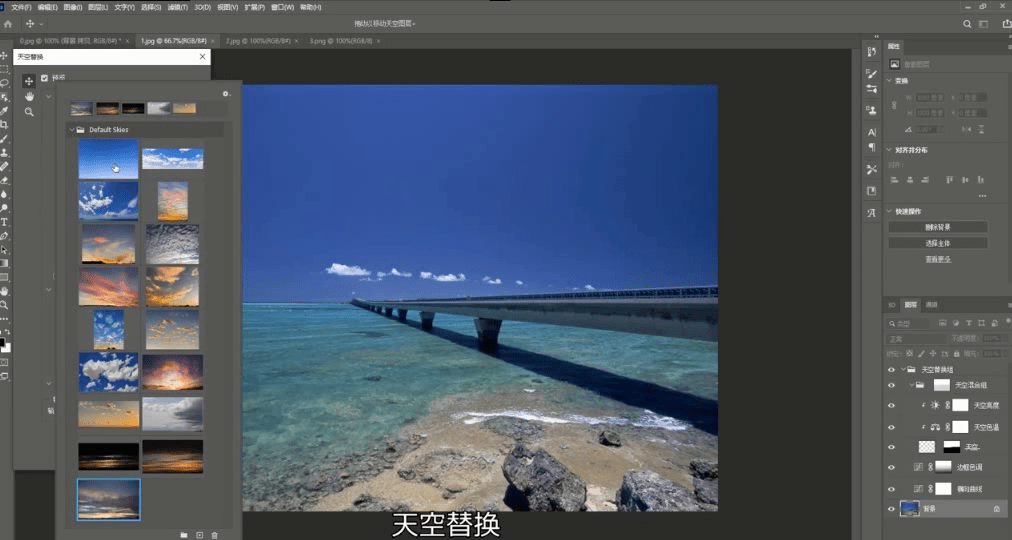Image resolution: width=1012 pixels, height=540 pixels.
Task: Toggle visibility of the 天空 layer
Action: click(x=891, y=446)
